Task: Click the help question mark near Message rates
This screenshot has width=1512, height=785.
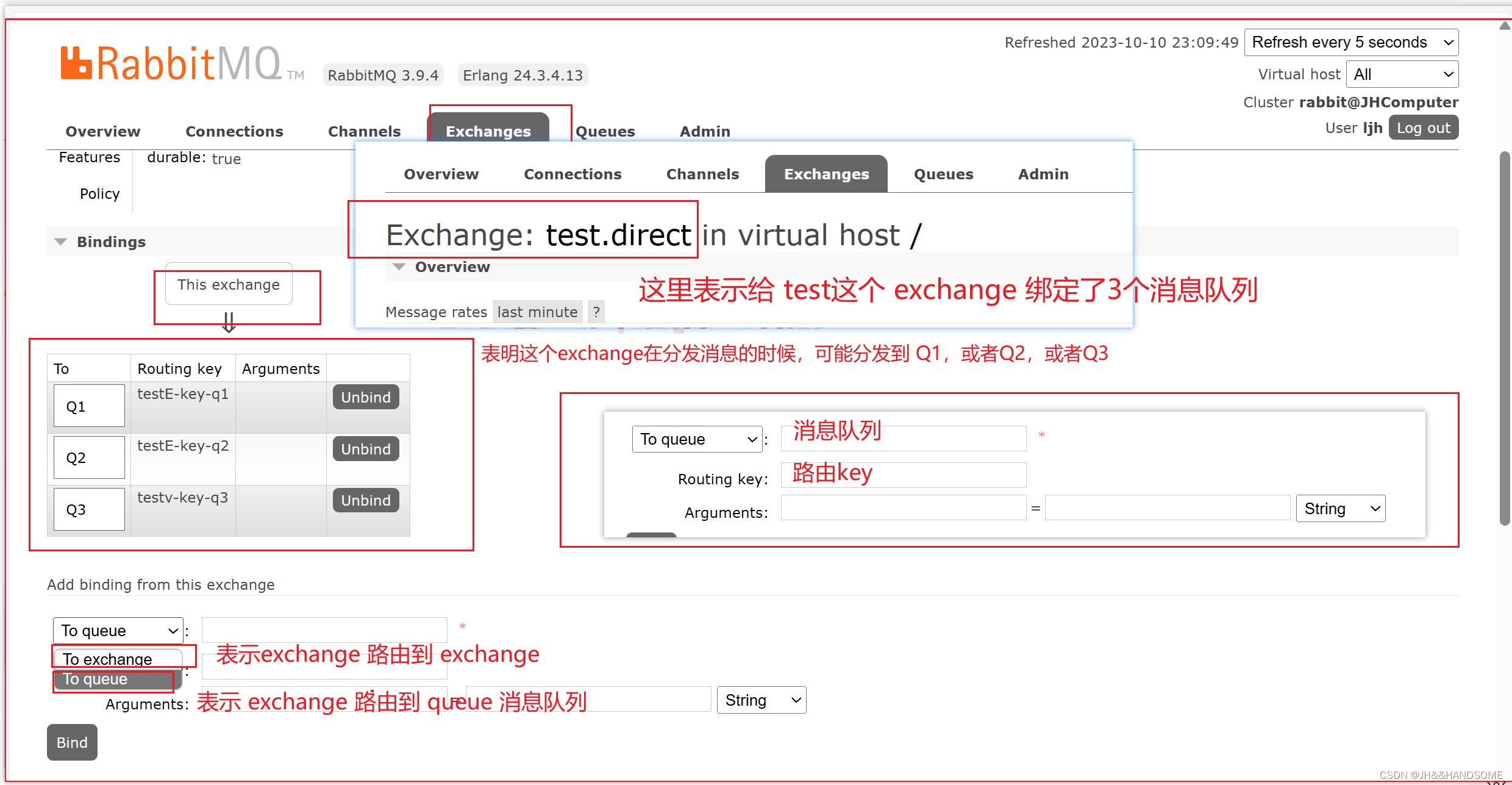Action: [x=596, y=312]
